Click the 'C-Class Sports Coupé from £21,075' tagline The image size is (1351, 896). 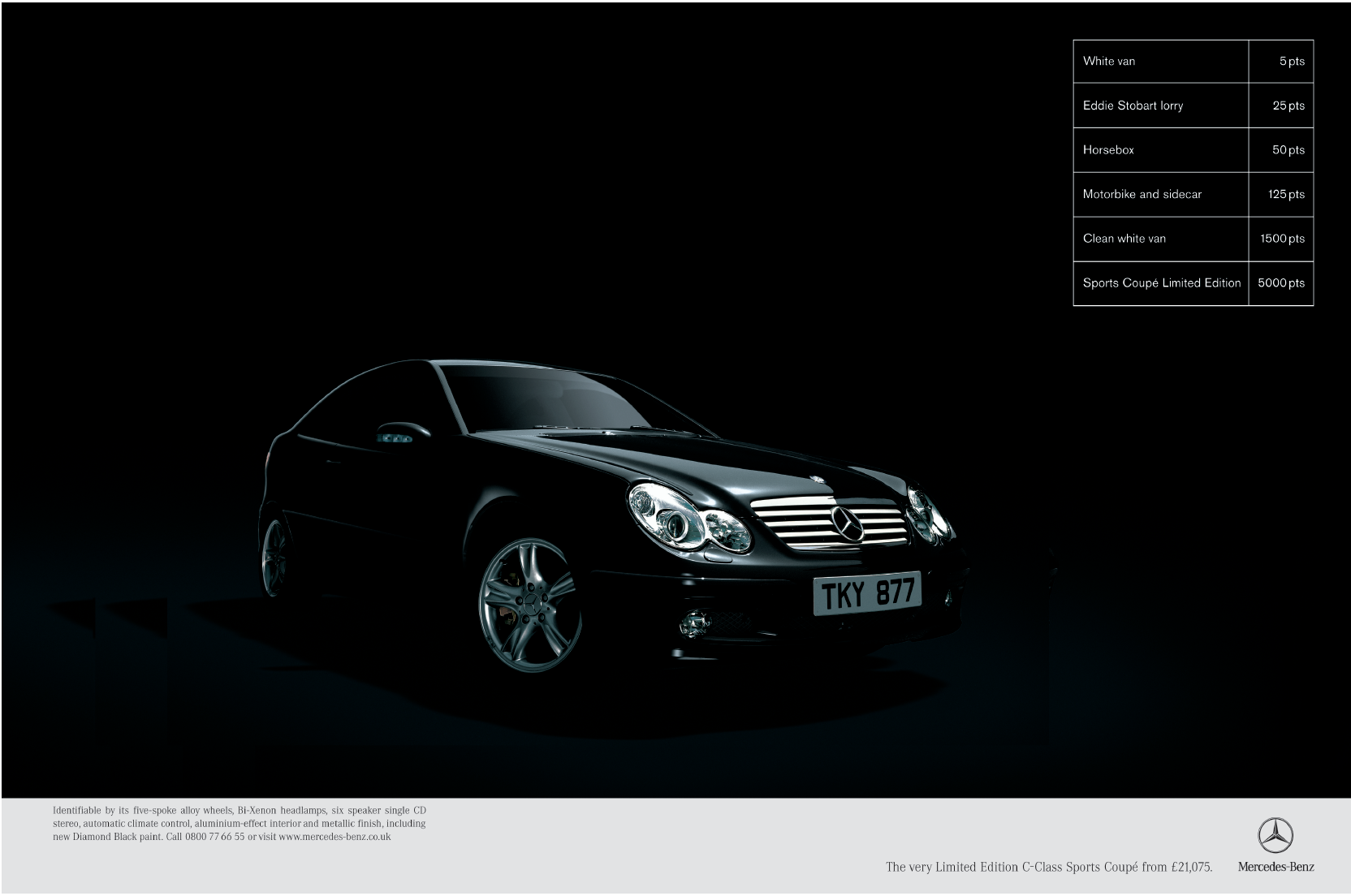(1116, 867)
